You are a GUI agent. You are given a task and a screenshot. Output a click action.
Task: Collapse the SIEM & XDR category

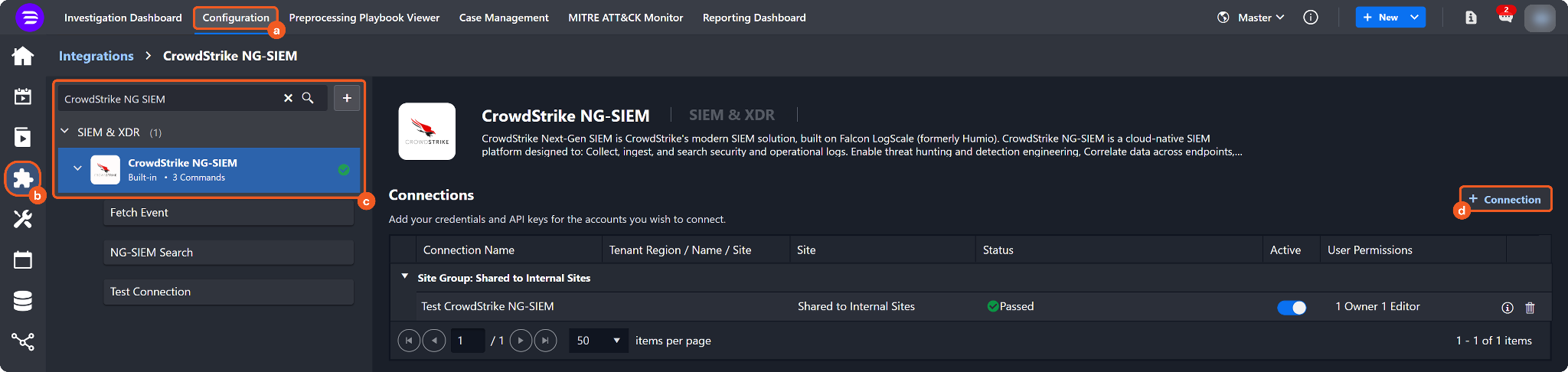65,132
